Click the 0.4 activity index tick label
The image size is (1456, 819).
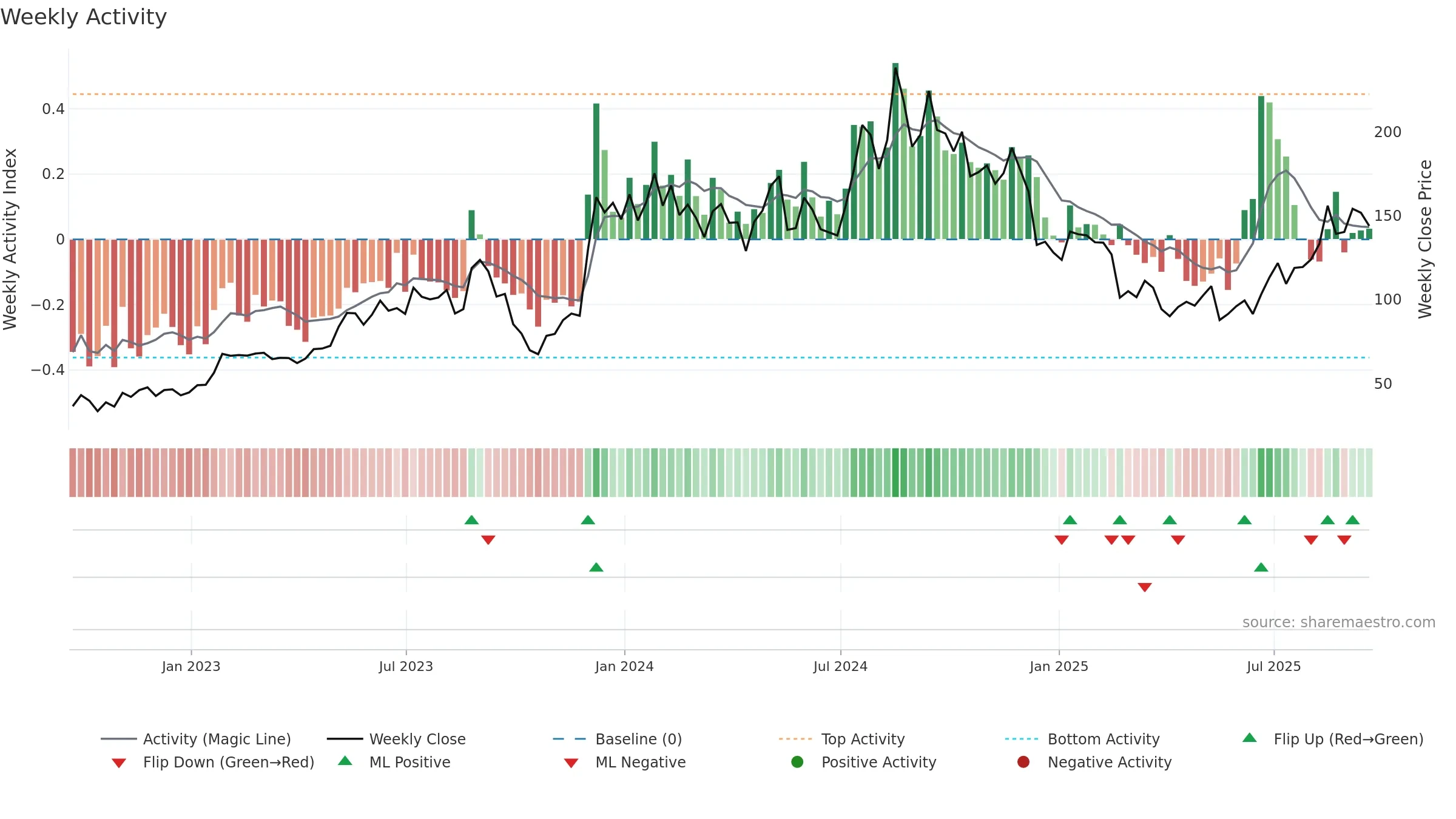pos(53,109)
